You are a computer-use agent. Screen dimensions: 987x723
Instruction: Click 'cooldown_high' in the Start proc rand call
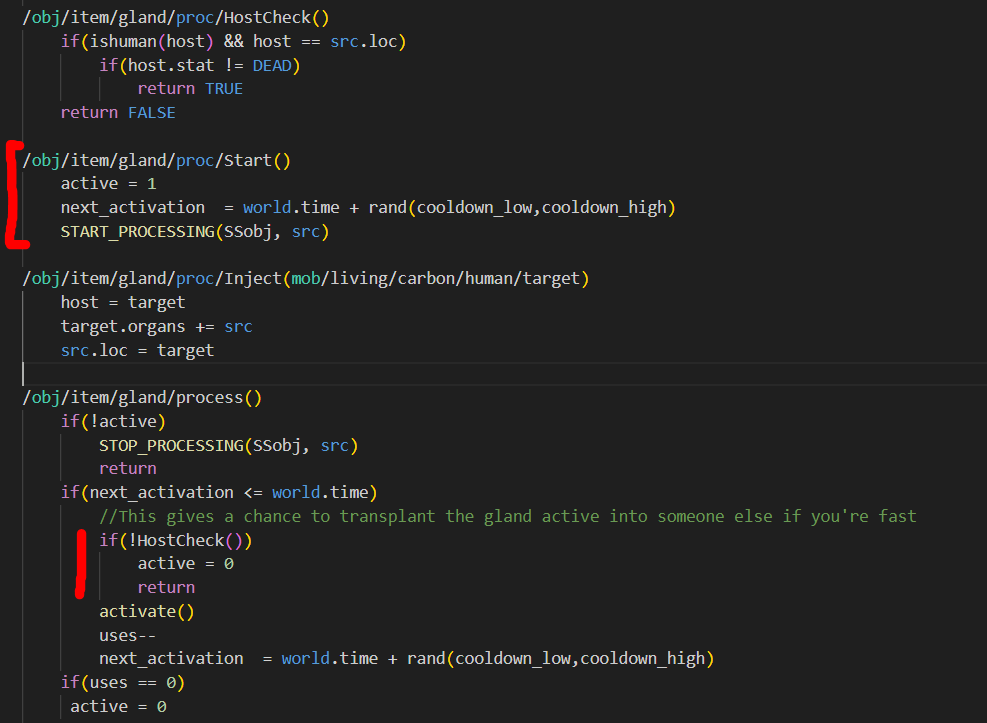[x=604, y=208]
